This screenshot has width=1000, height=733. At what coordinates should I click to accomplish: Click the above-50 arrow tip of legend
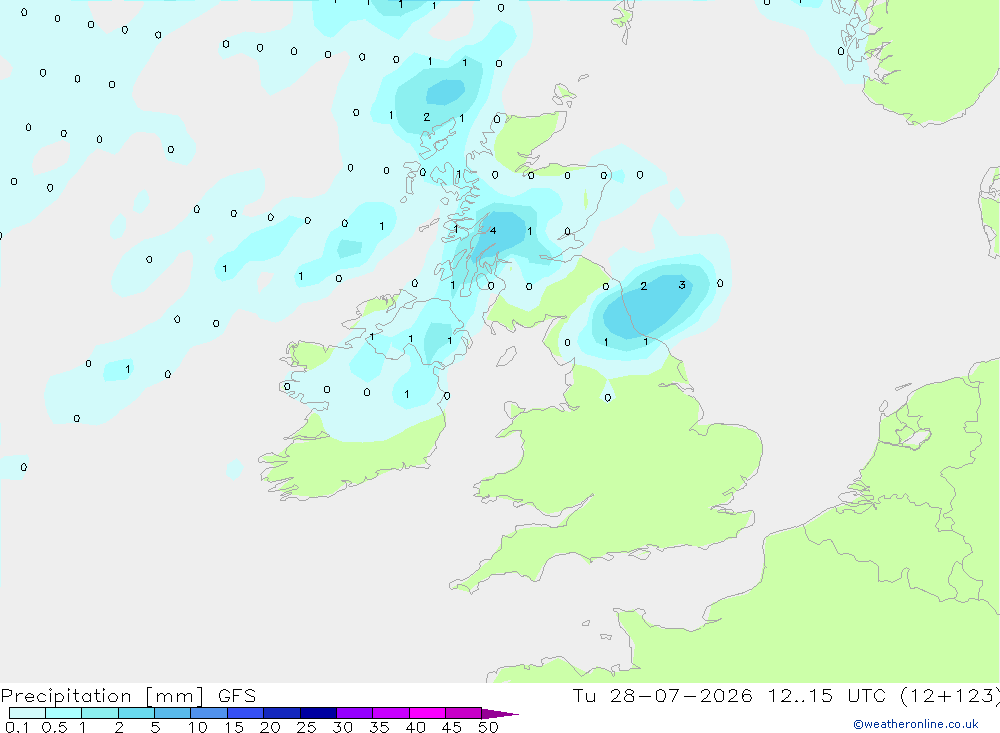click(500, 714)
